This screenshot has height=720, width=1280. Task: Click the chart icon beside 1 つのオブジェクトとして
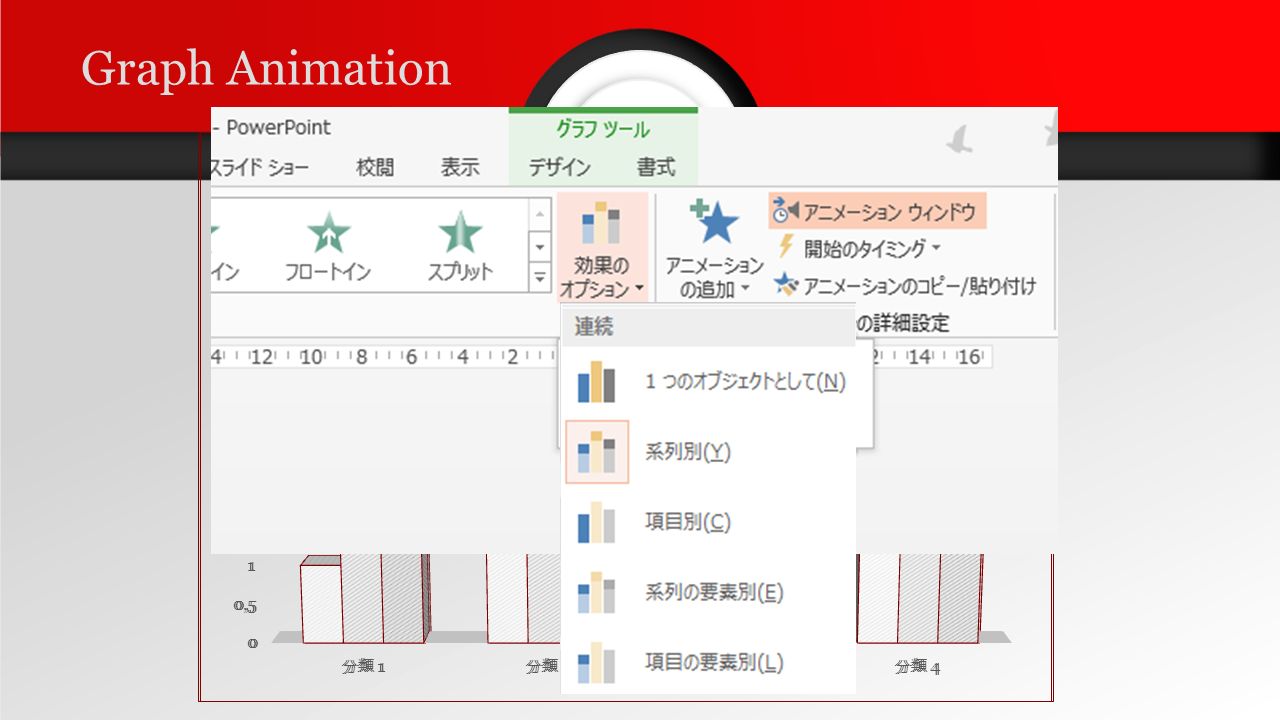pyautogui.click(x=597, y=382)
